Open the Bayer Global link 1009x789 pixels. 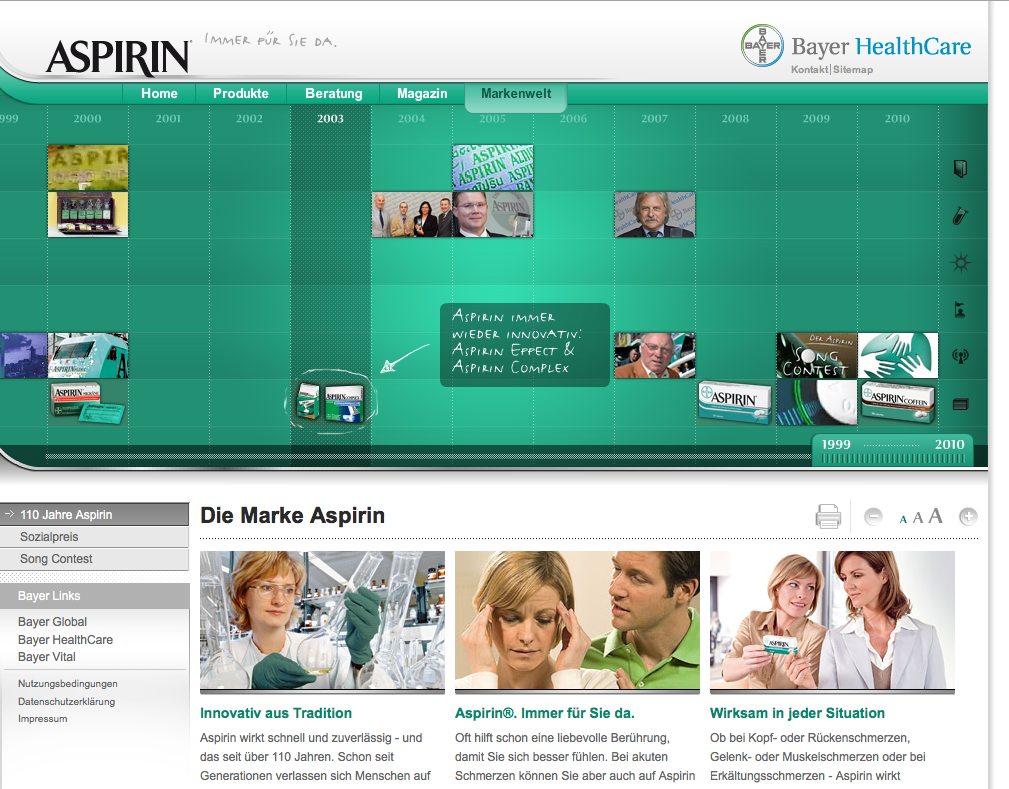tap(52, 622)
